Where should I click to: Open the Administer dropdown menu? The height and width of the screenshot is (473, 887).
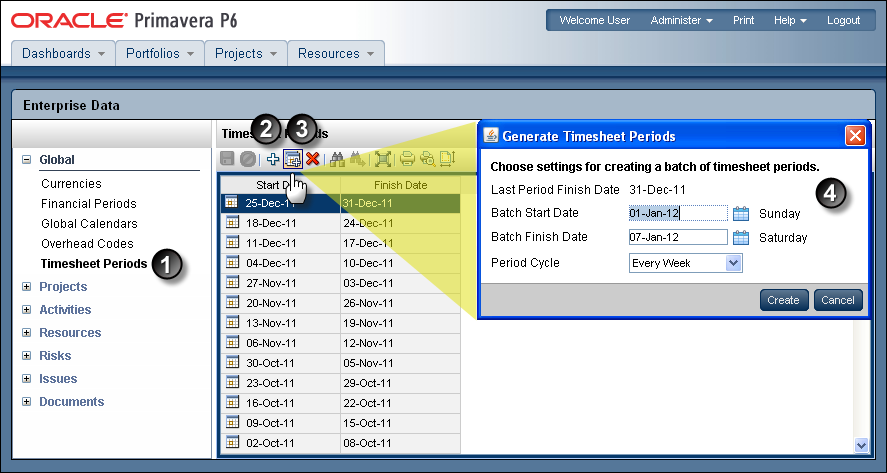(681, 20)
